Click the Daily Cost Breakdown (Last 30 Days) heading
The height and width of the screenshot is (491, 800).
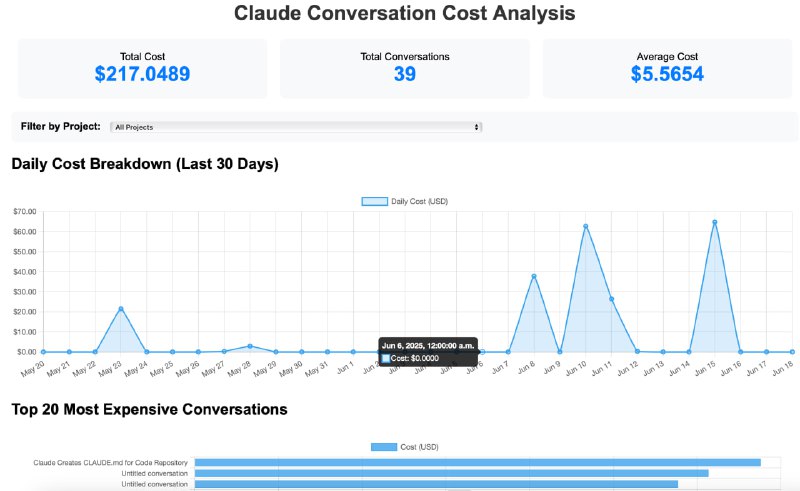(145, 164)
